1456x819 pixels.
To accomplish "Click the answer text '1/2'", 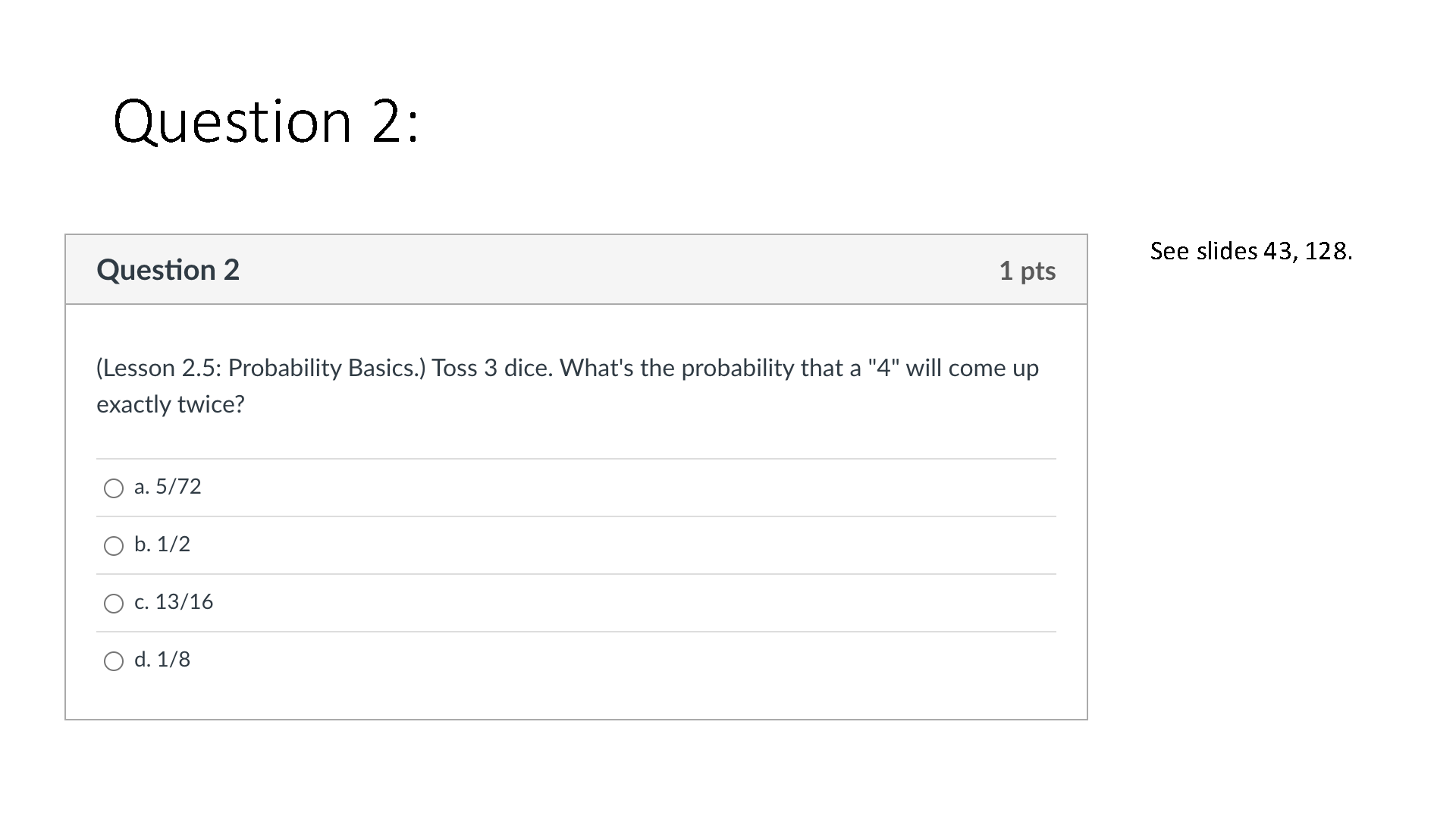I will coord(173,544).
